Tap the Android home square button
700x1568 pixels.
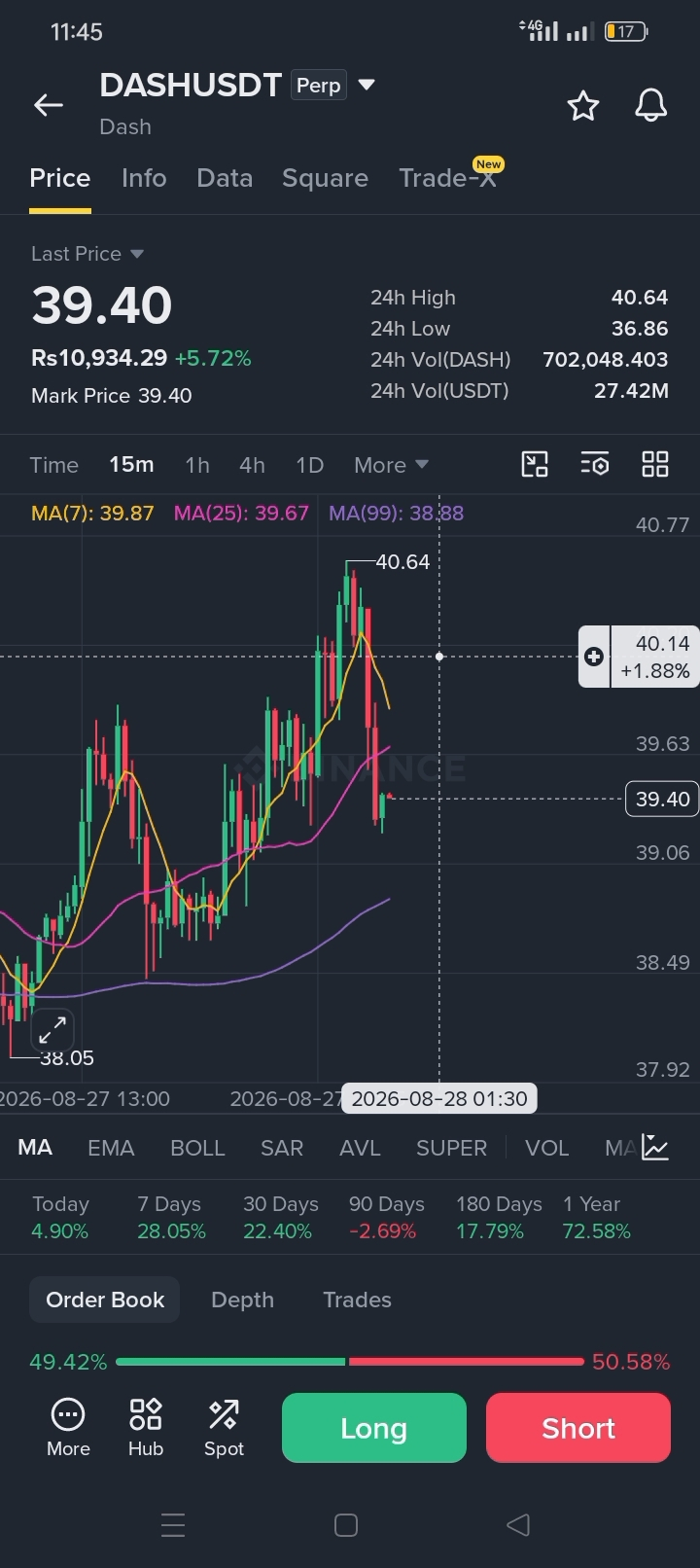pos(346,1525)
